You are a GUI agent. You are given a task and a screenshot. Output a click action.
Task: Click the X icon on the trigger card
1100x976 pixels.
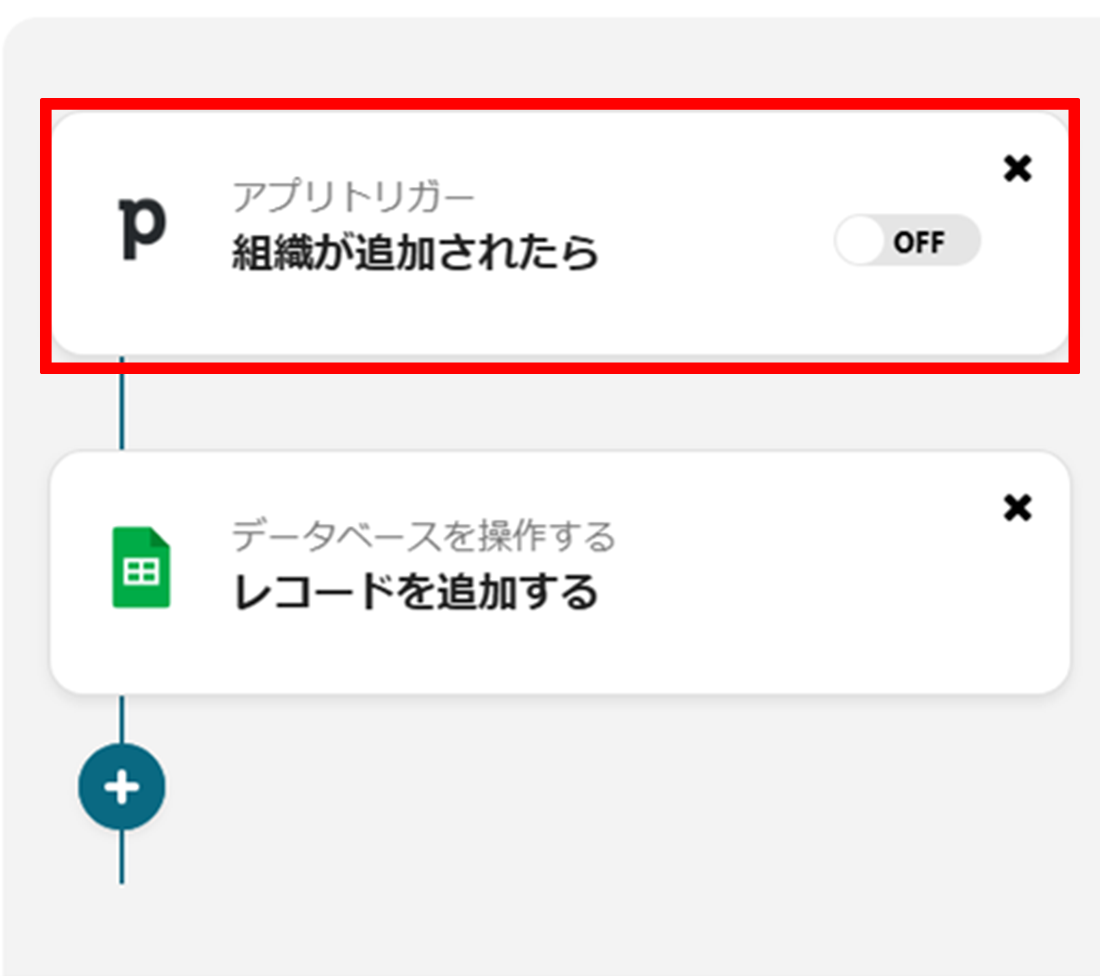click(1017, 169)
